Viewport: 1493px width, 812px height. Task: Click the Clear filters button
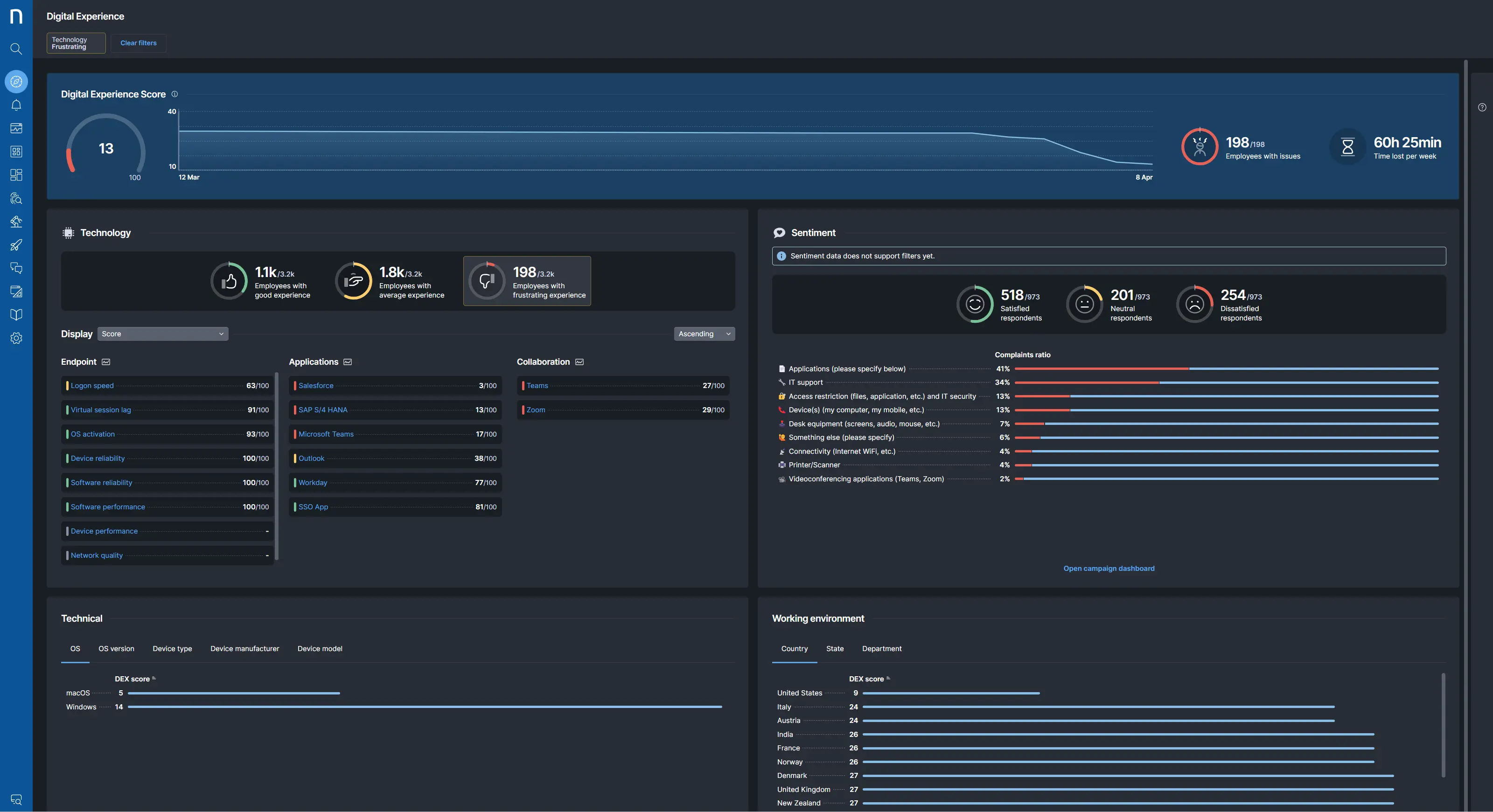click(x=139, y=43)
